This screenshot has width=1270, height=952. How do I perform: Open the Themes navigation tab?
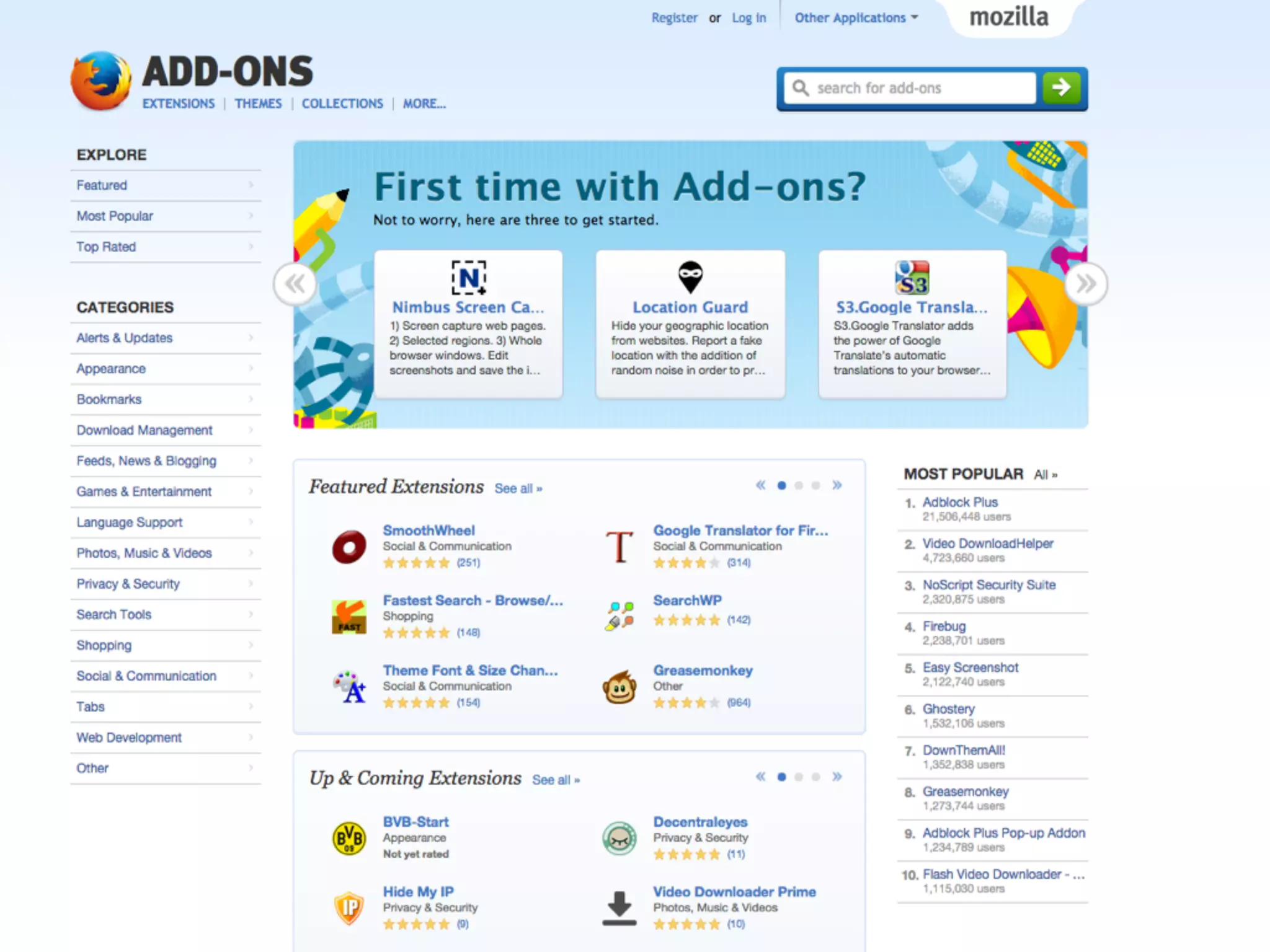(258, 104)
